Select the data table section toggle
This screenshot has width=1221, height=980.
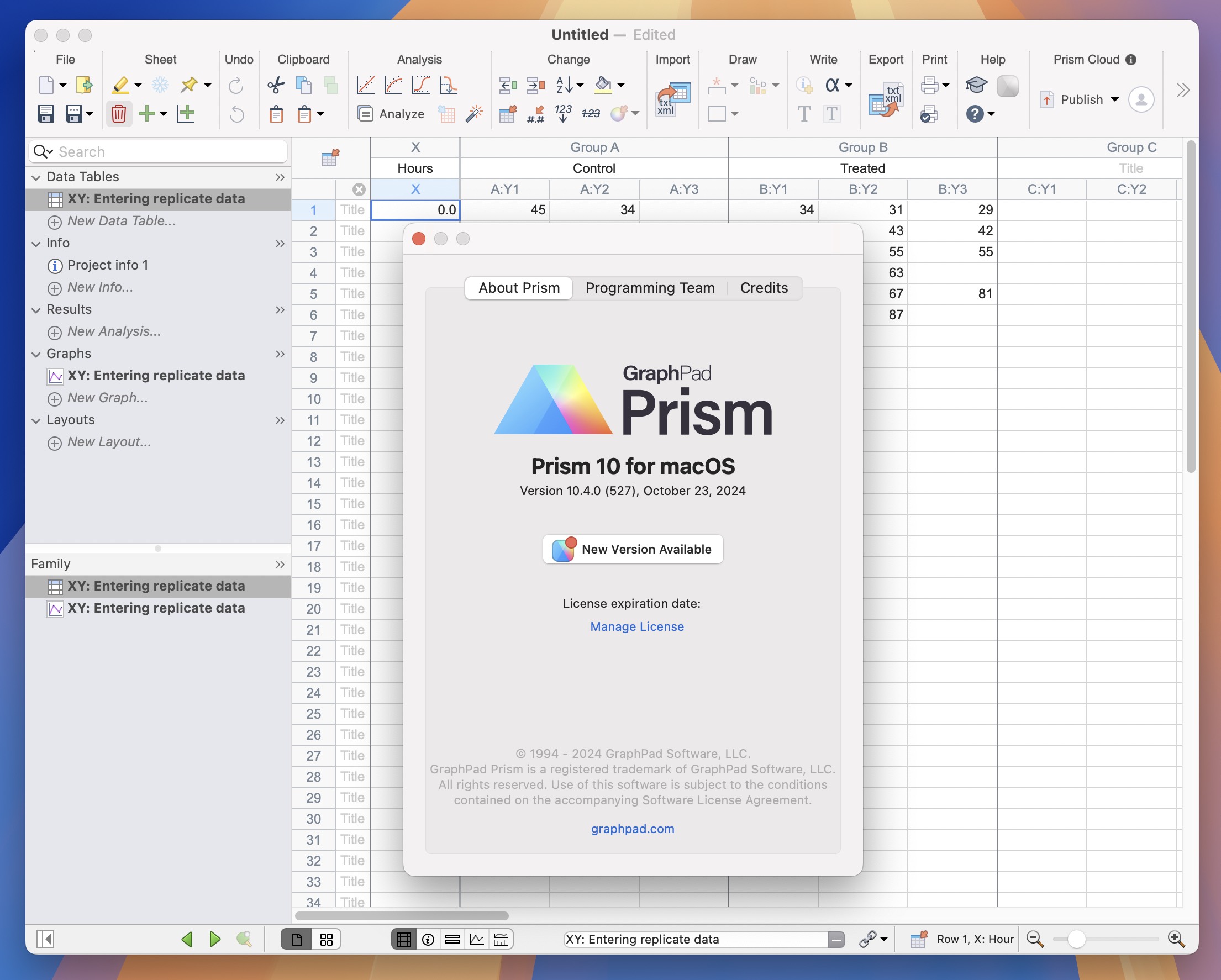coord(403,940)
